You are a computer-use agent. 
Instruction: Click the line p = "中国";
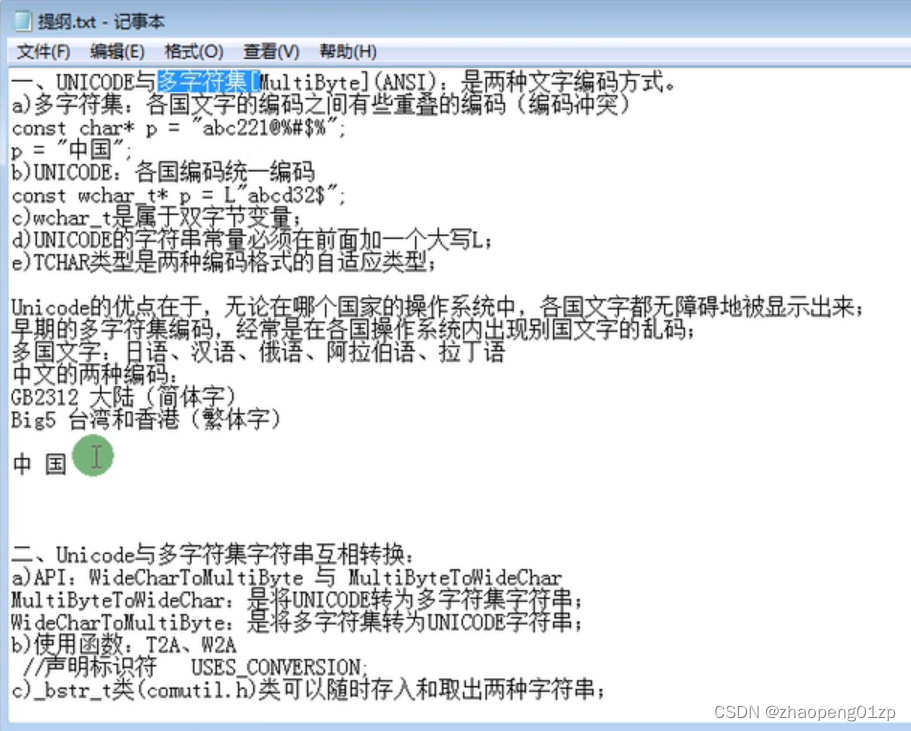pos(72,150)
